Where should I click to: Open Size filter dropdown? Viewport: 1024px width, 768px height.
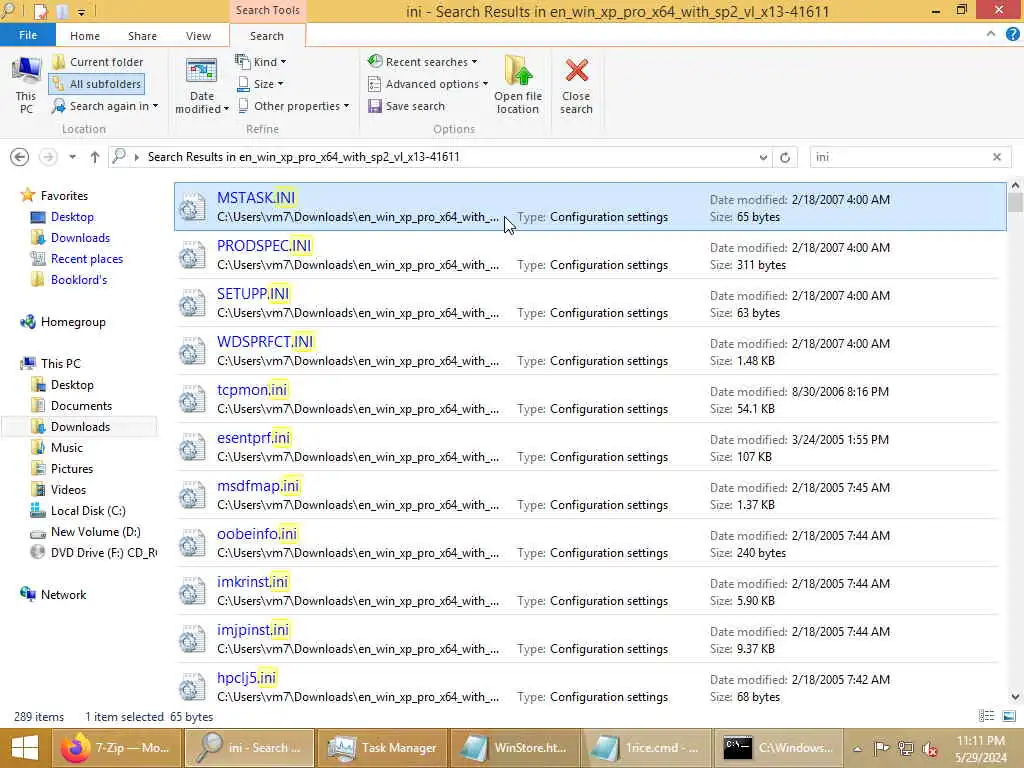point(260,84)
